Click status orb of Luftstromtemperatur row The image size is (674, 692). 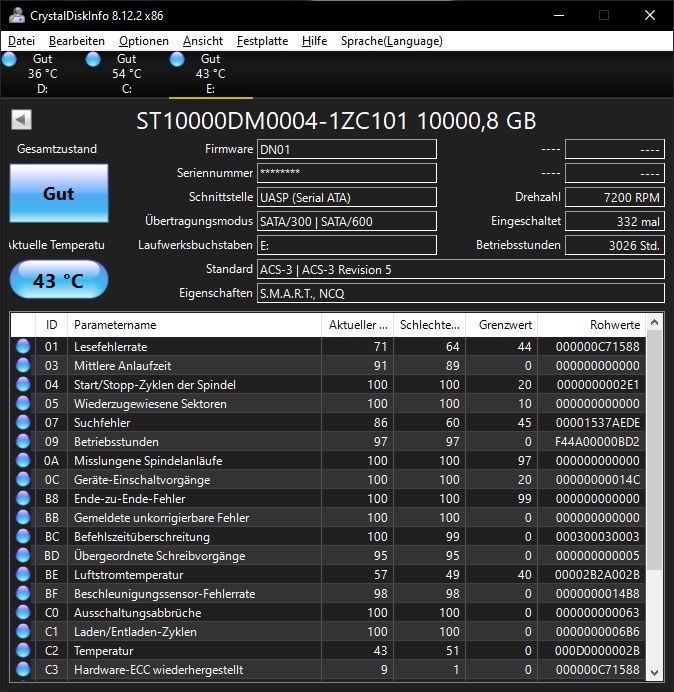point(23,574)
